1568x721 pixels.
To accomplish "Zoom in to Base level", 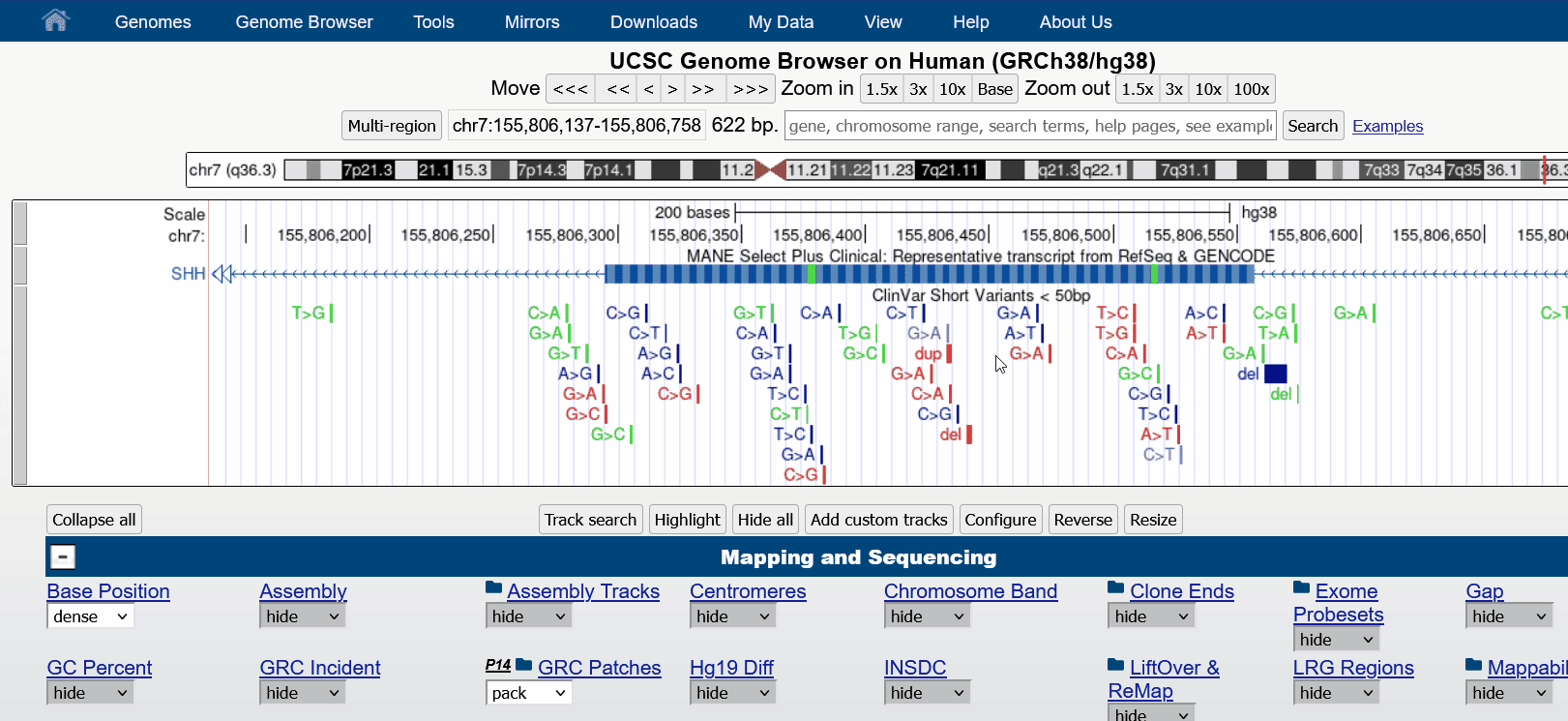I will (994, 89).
